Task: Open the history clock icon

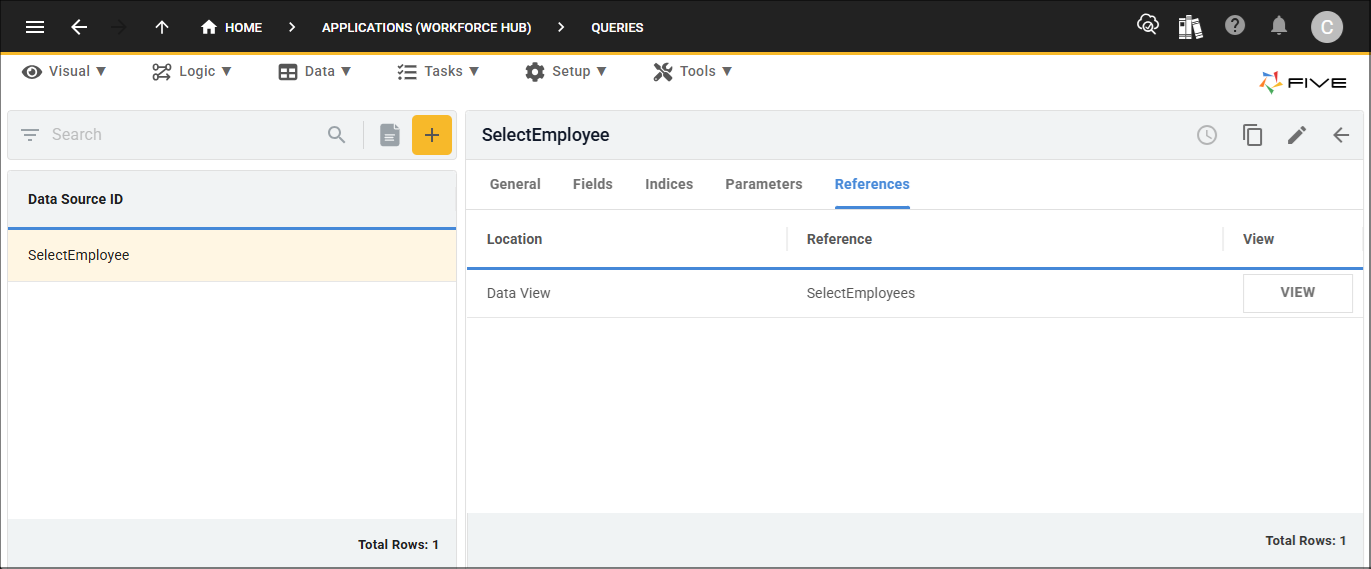Action: coord(1207,135)
